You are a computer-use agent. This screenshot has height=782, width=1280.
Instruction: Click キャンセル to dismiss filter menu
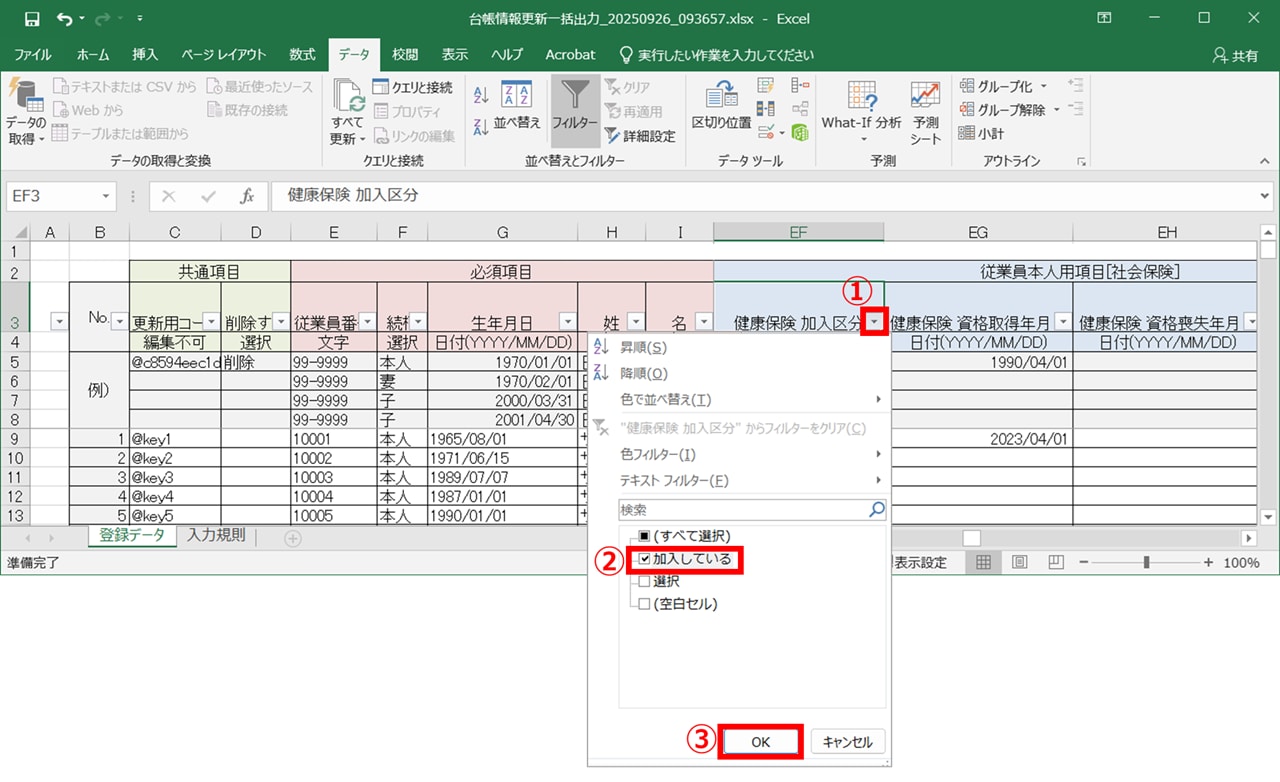(x=847, y=742)
